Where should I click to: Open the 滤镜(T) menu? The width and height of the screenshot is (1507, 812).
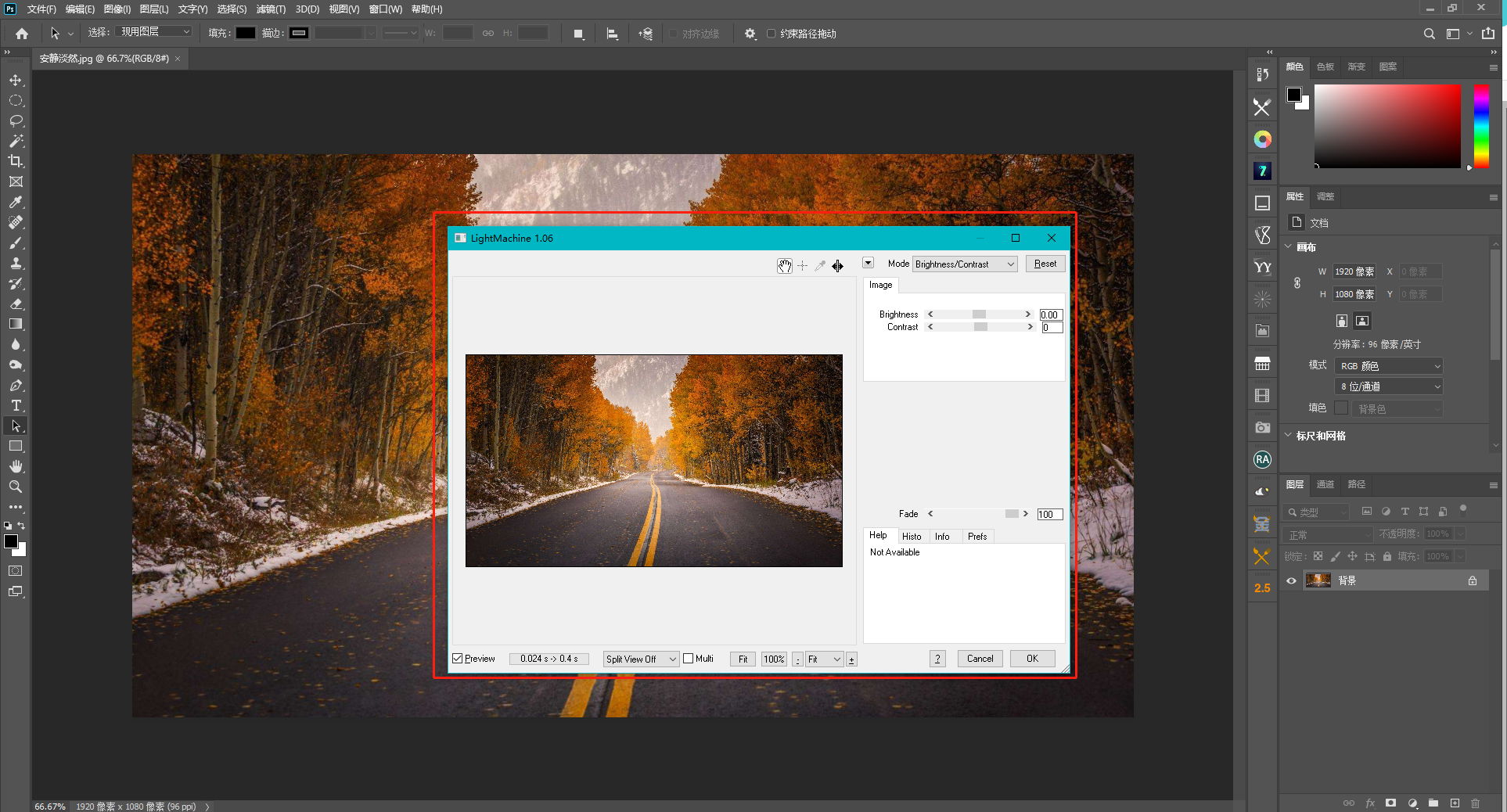pos(271,9)
